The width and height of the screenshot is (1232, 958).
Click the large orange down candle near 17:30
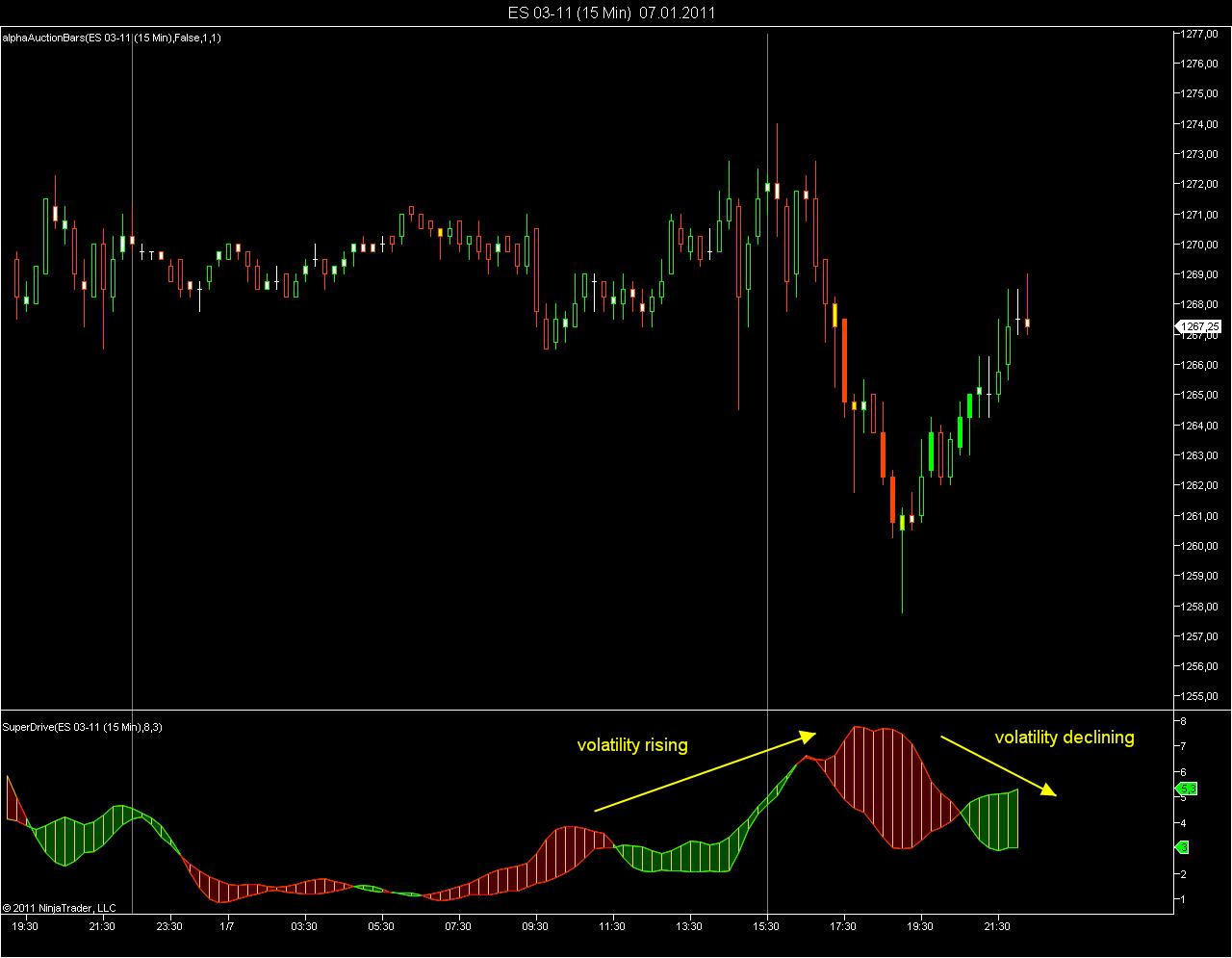pyautogui.click(x=844, y=360)
